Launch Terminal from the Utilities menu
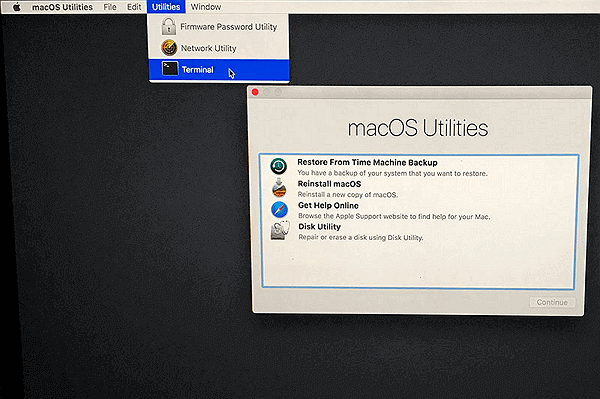Image resolution: width=600 pixels, height=399 pixels. (x=218, y=70)
